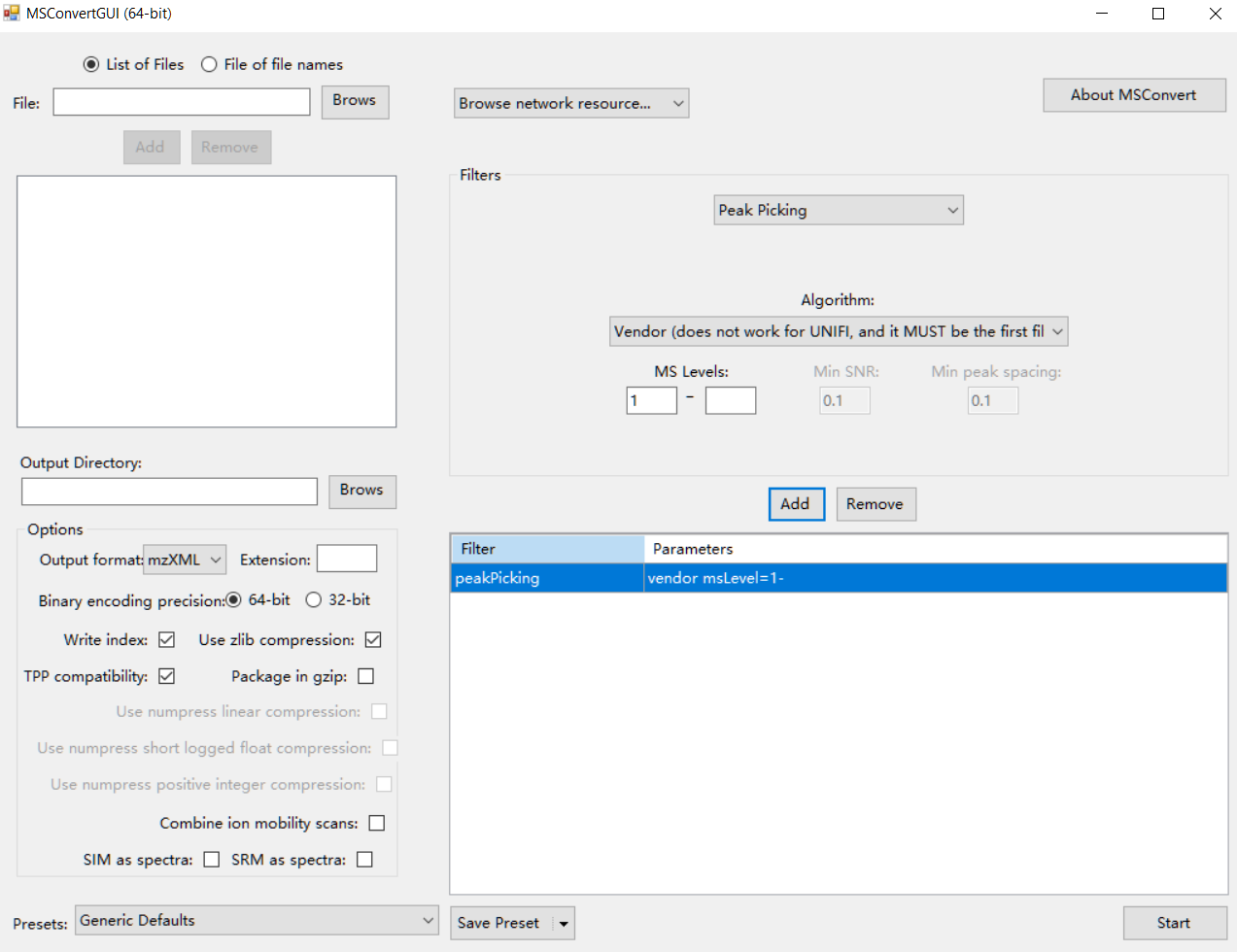
Task: Click inside the empty file list box
Action: point(207,301)
